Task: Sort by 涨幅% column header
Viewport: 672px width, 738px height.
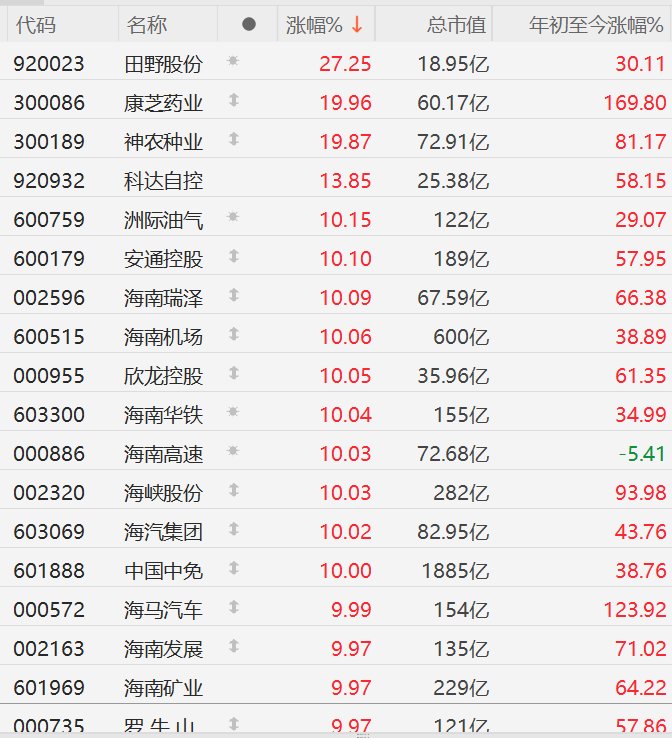Action: click(326, 24)
